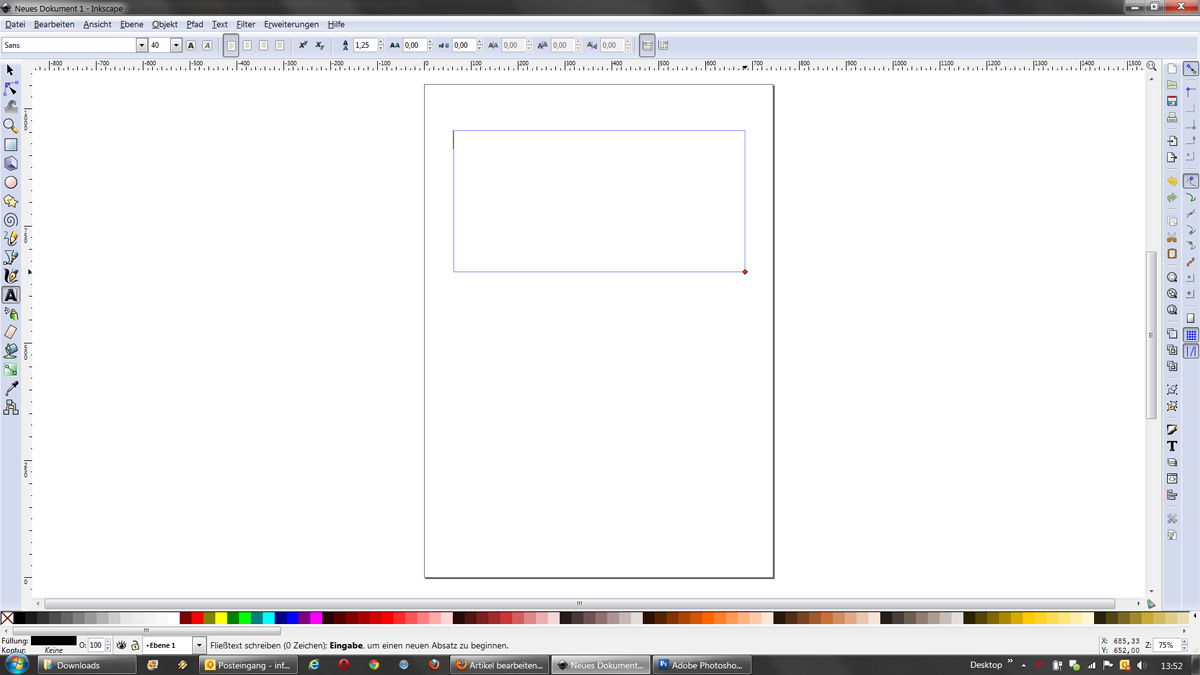
Task: Toggle snap to grid button
Action: (x=1191, y=335)
